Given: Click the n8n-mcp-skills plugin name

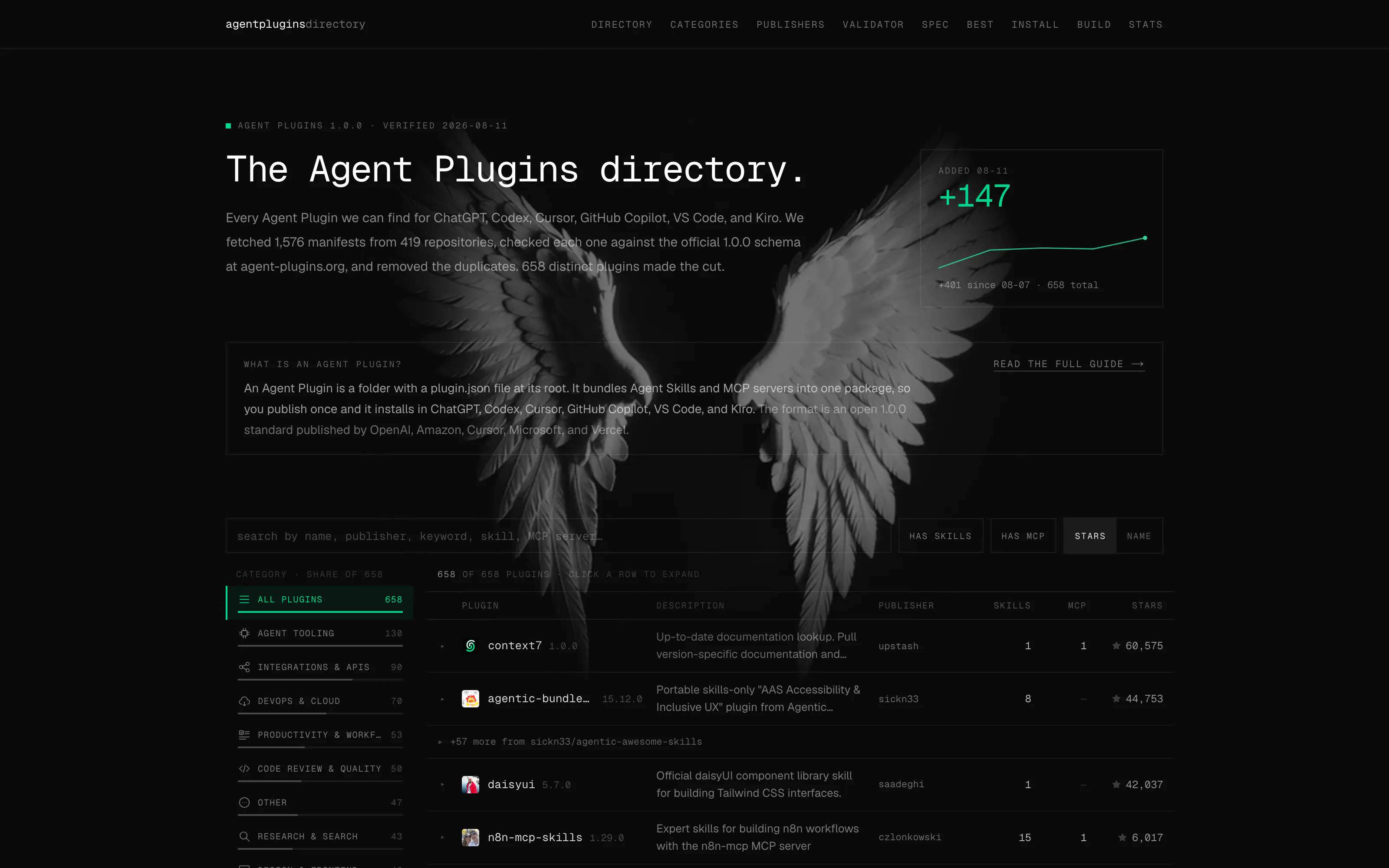Looking at the screenshot, I should tap(534, 838).
